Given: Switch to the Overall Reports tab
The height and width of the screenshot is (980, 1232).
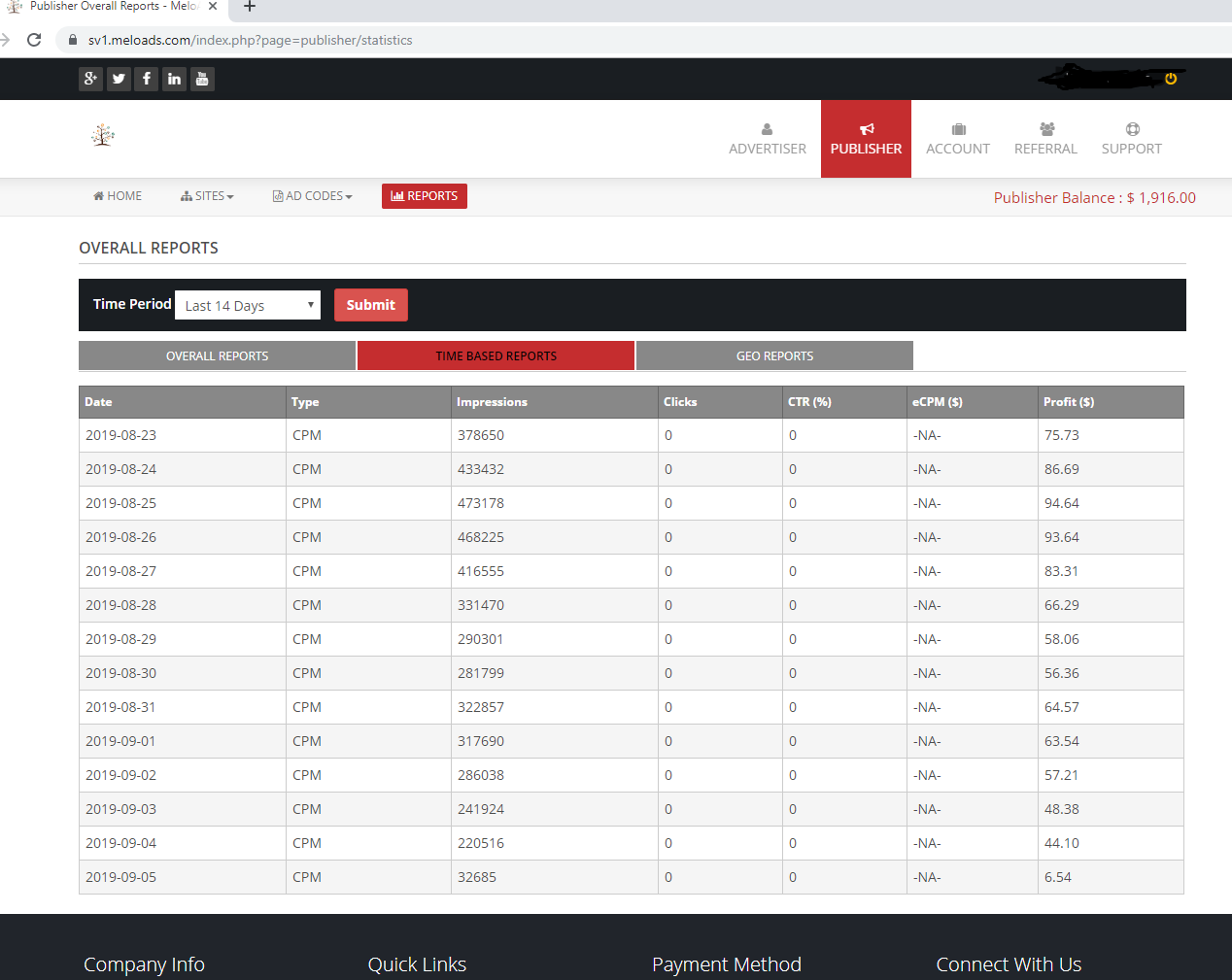Looking at the screenshot, I should coord(217,356).
